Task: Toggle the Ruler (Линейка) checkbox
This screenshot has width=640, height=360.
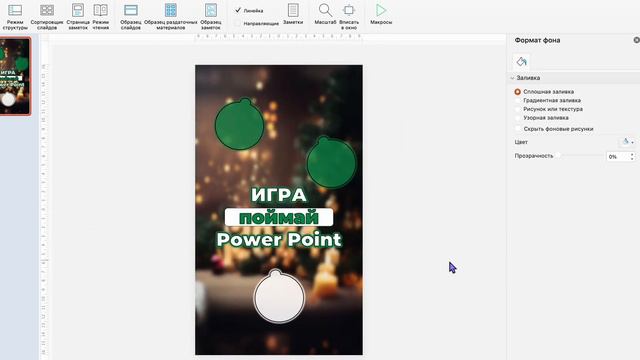Action: coord(238,10)
